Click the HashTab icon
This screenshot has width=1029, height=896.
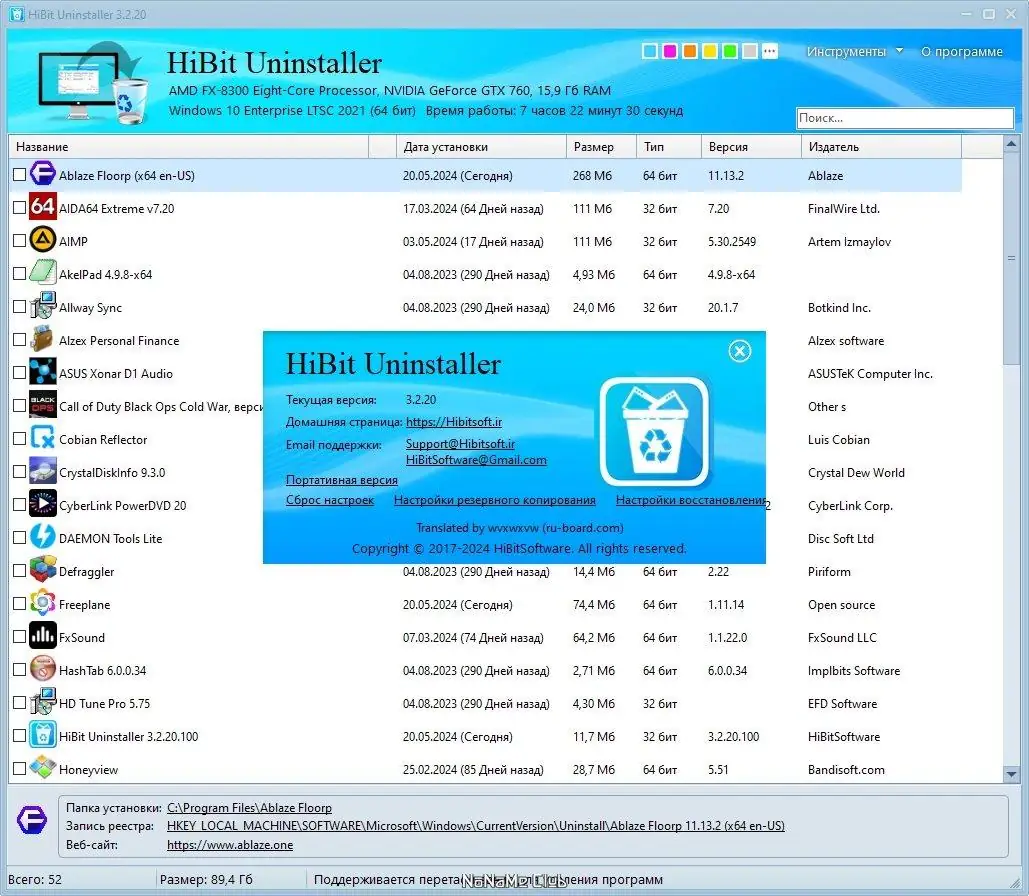click(43, 670)
